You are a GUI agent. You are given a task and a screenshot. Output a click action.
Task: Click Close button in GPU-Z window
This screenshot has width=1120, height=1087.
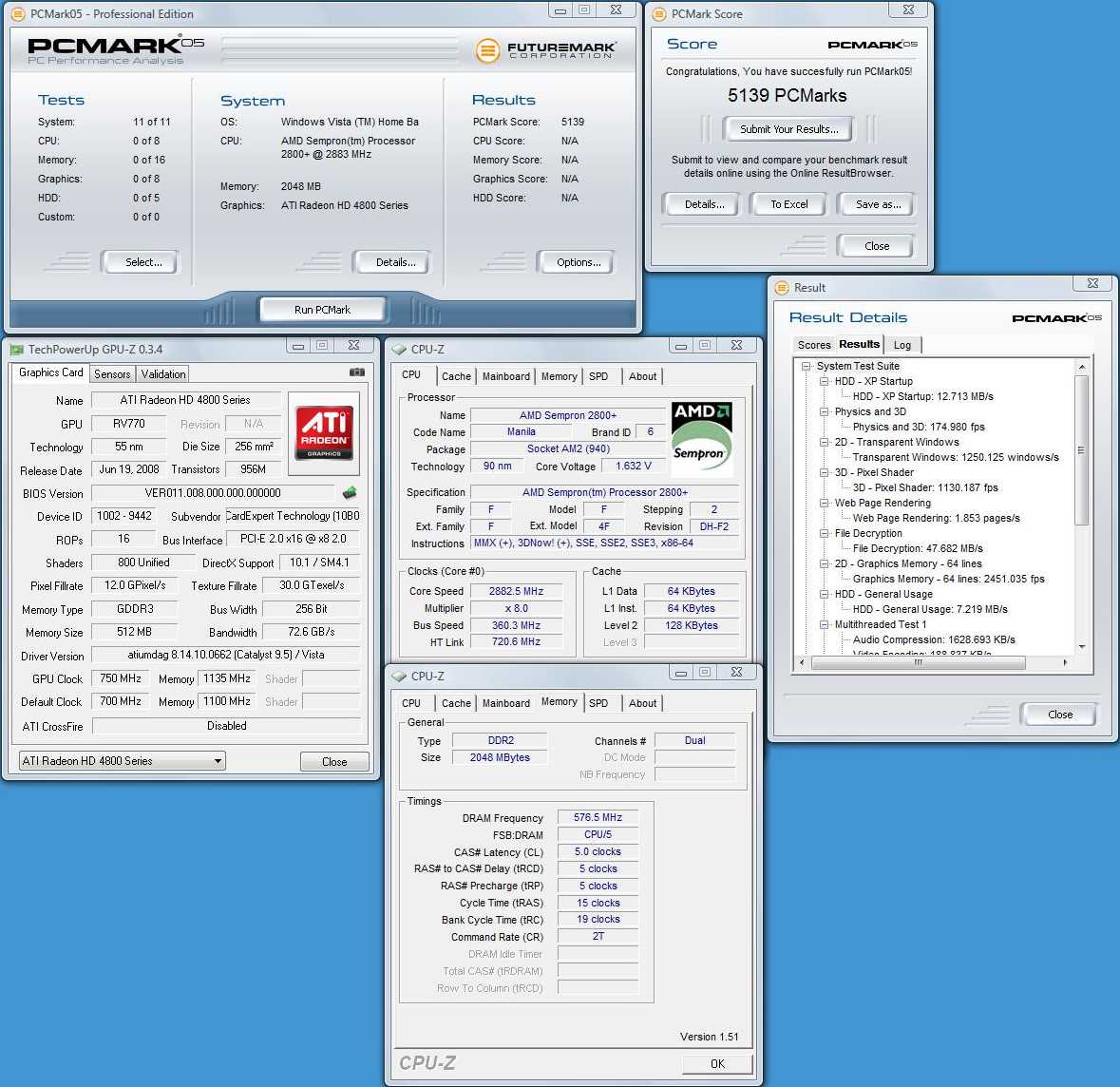pos(334,762)
